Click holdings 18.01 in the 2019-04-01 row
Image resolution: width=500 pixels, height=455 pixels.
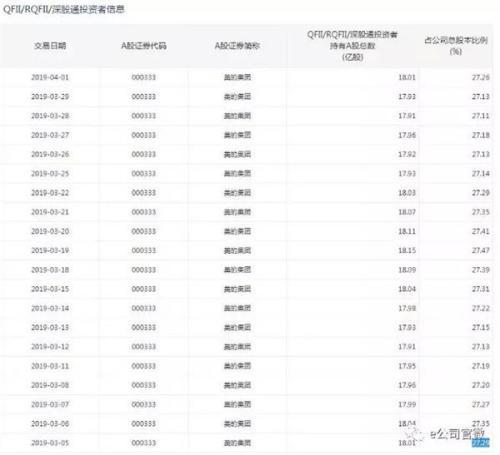pos(407,77)
